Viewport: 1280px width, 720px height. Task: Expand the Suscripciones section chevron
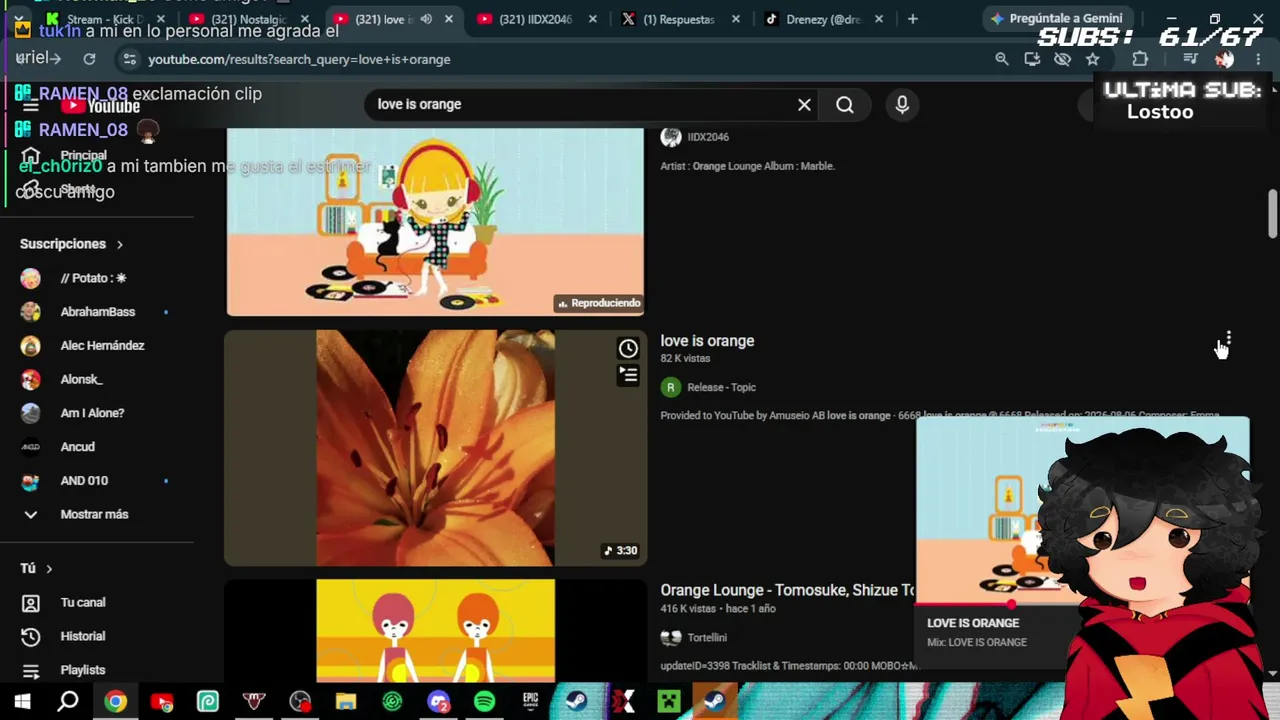pos(120,244)
